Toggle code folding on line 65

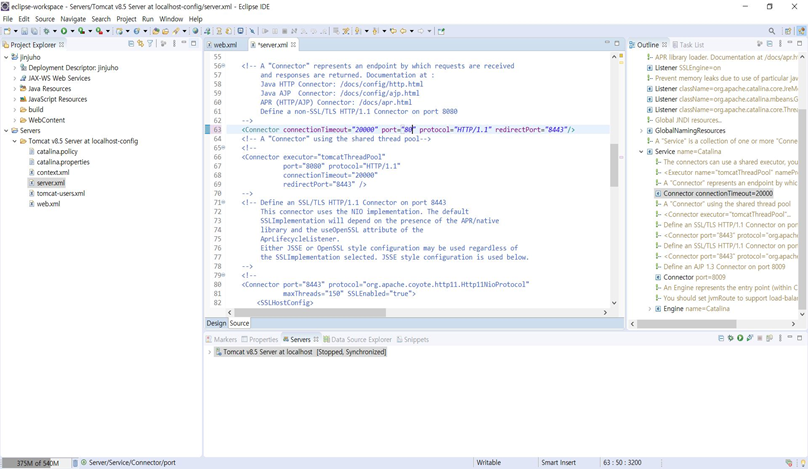pos(224,147)
